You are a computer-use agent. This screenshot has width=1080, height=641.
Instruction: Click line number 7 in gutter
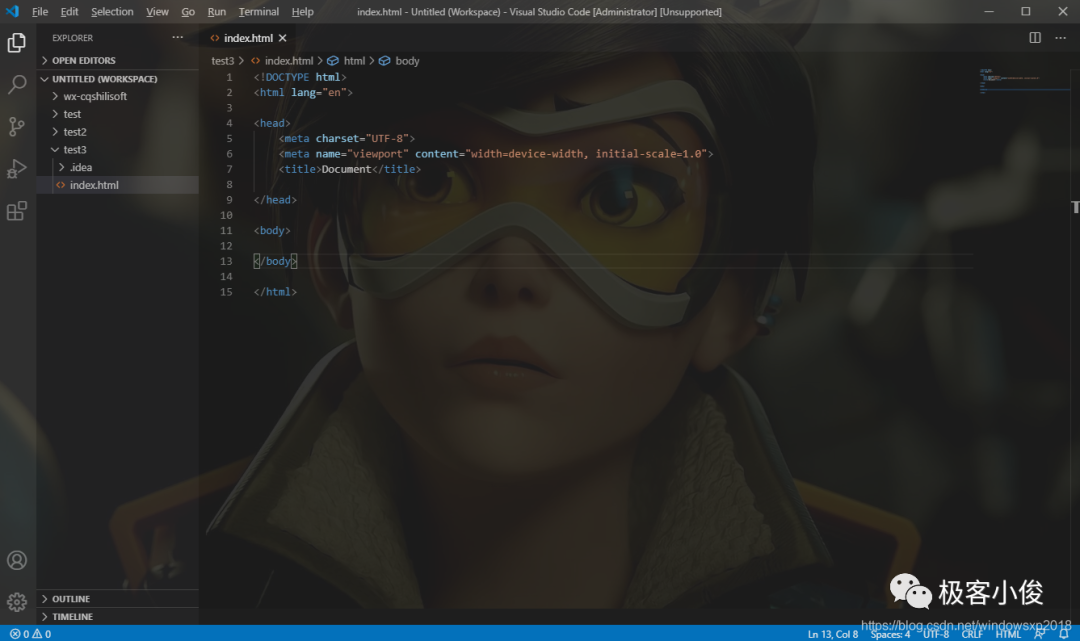pos(229,169)
